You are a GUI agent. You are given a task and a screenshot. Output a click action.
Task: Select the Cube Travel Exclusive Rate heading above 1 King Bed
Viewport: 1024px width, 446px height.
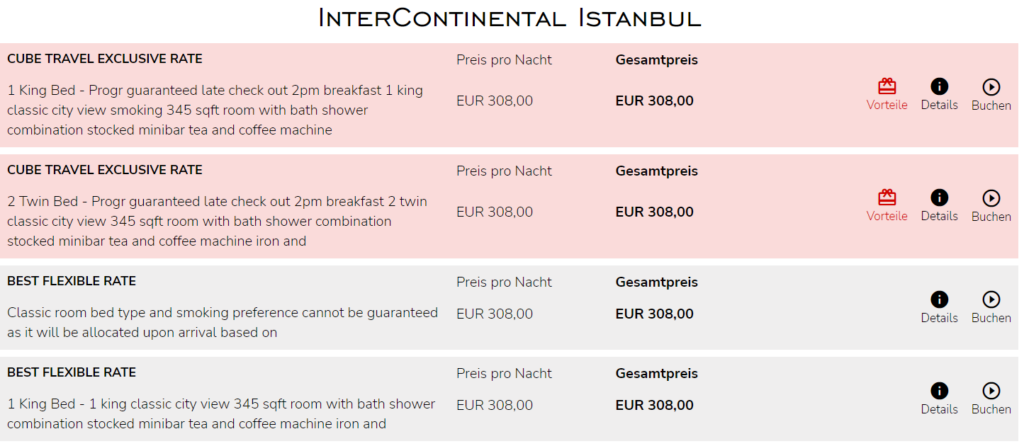[x=104, y=59]
